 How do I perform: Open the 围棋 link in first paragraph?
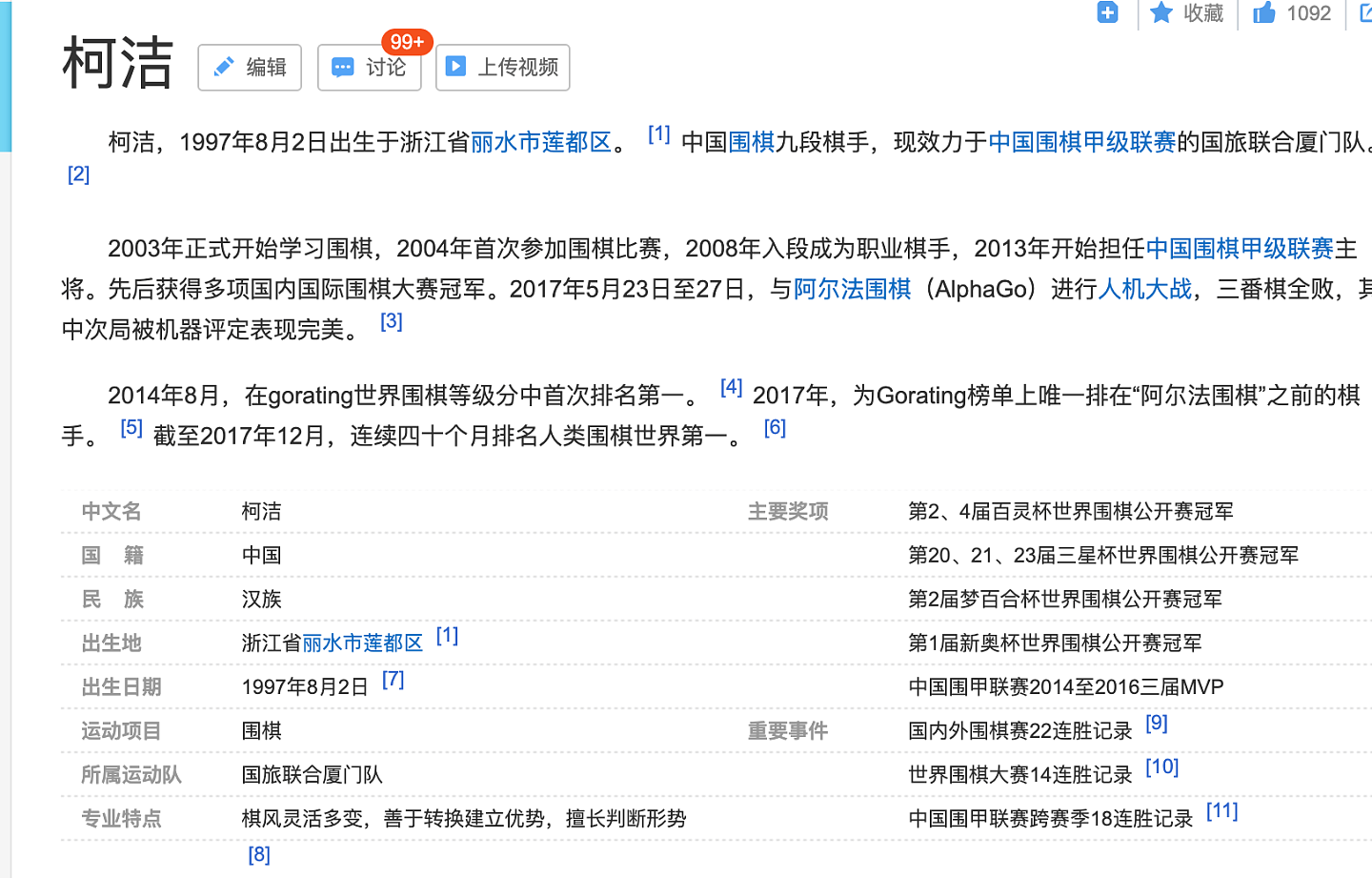(x=752, y=142)
